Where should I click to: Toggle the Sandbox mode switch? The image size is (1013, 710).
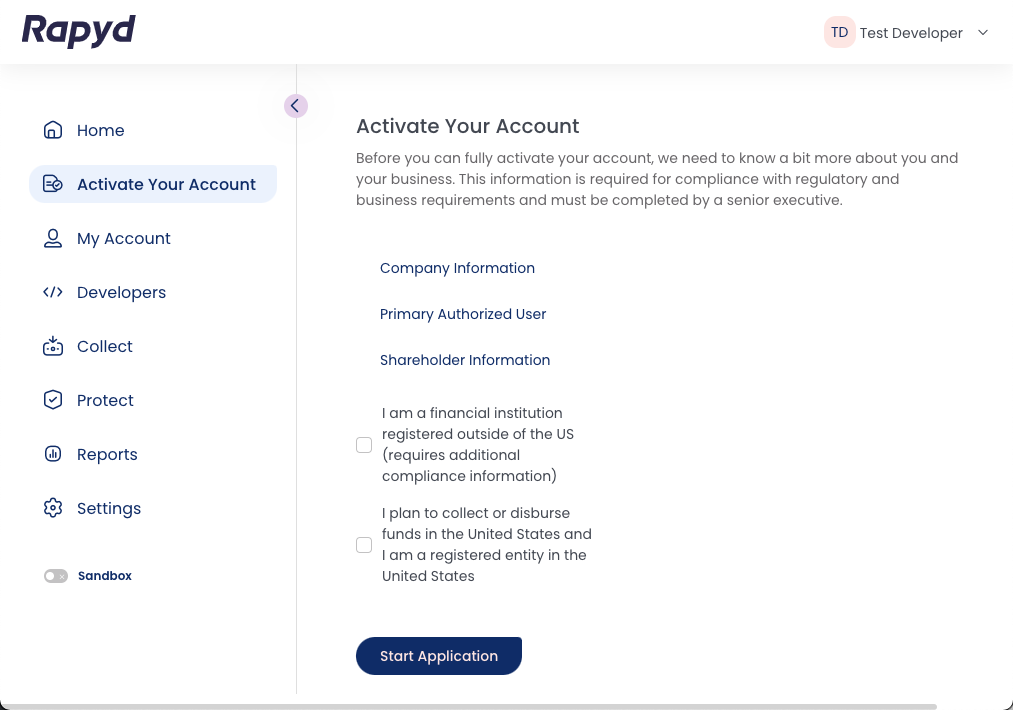56,576
